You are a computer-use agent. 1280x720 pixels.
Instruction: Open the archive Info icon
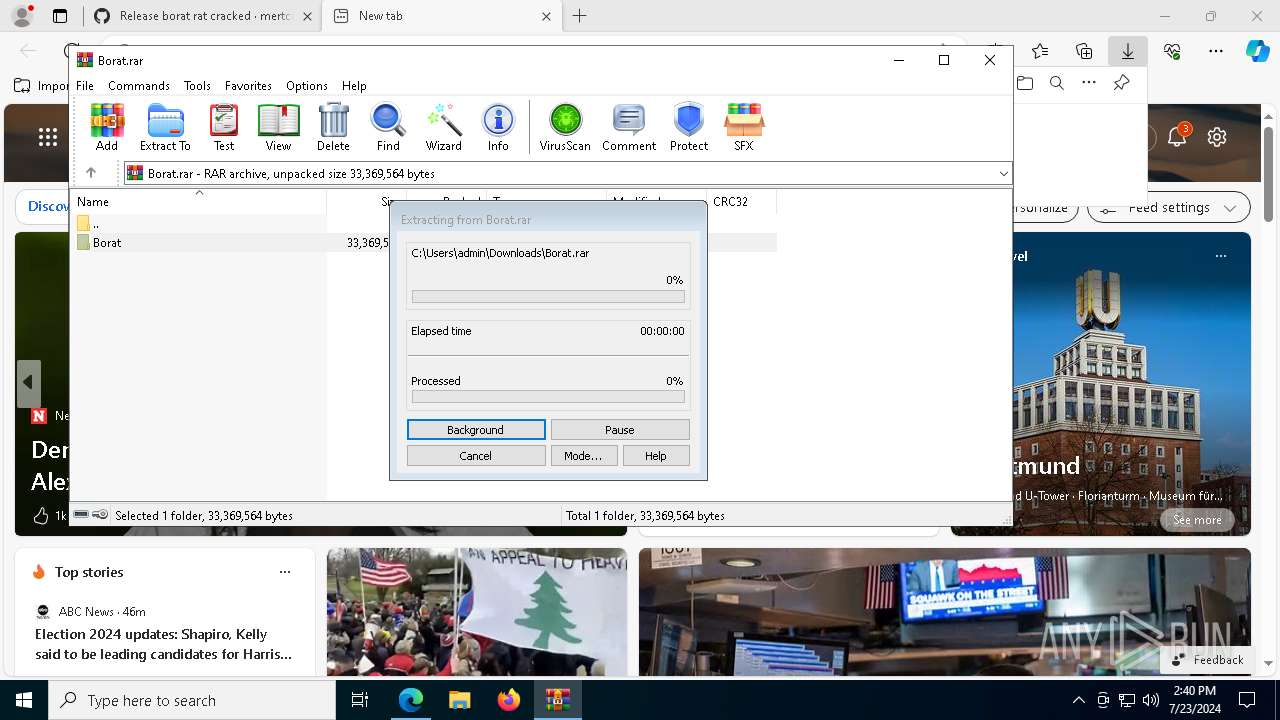pyautogui.click(x=498, y=127)
